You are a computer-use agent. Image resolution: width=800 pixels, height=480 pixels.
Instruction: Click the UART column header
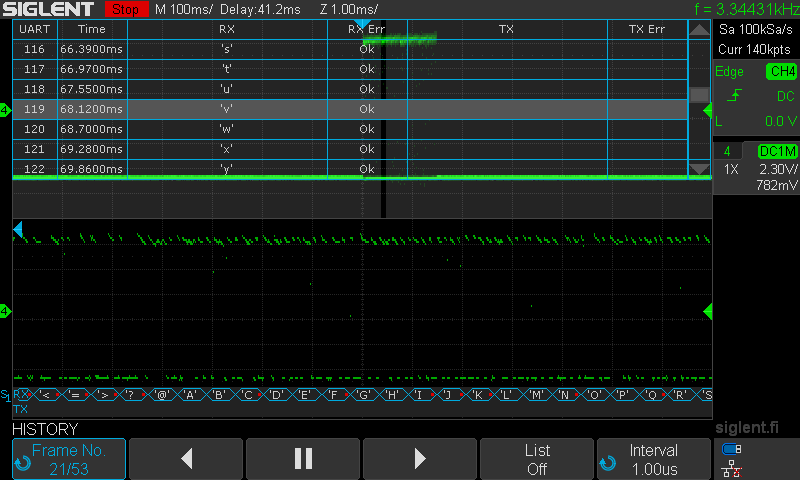point(35,30)
